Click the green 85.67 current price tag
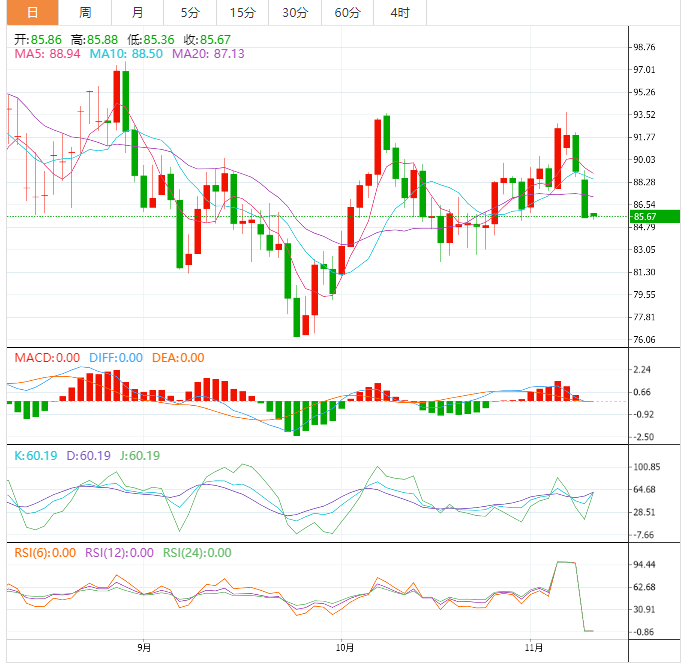Screen dimensions: 687x669 pos(655,216)
